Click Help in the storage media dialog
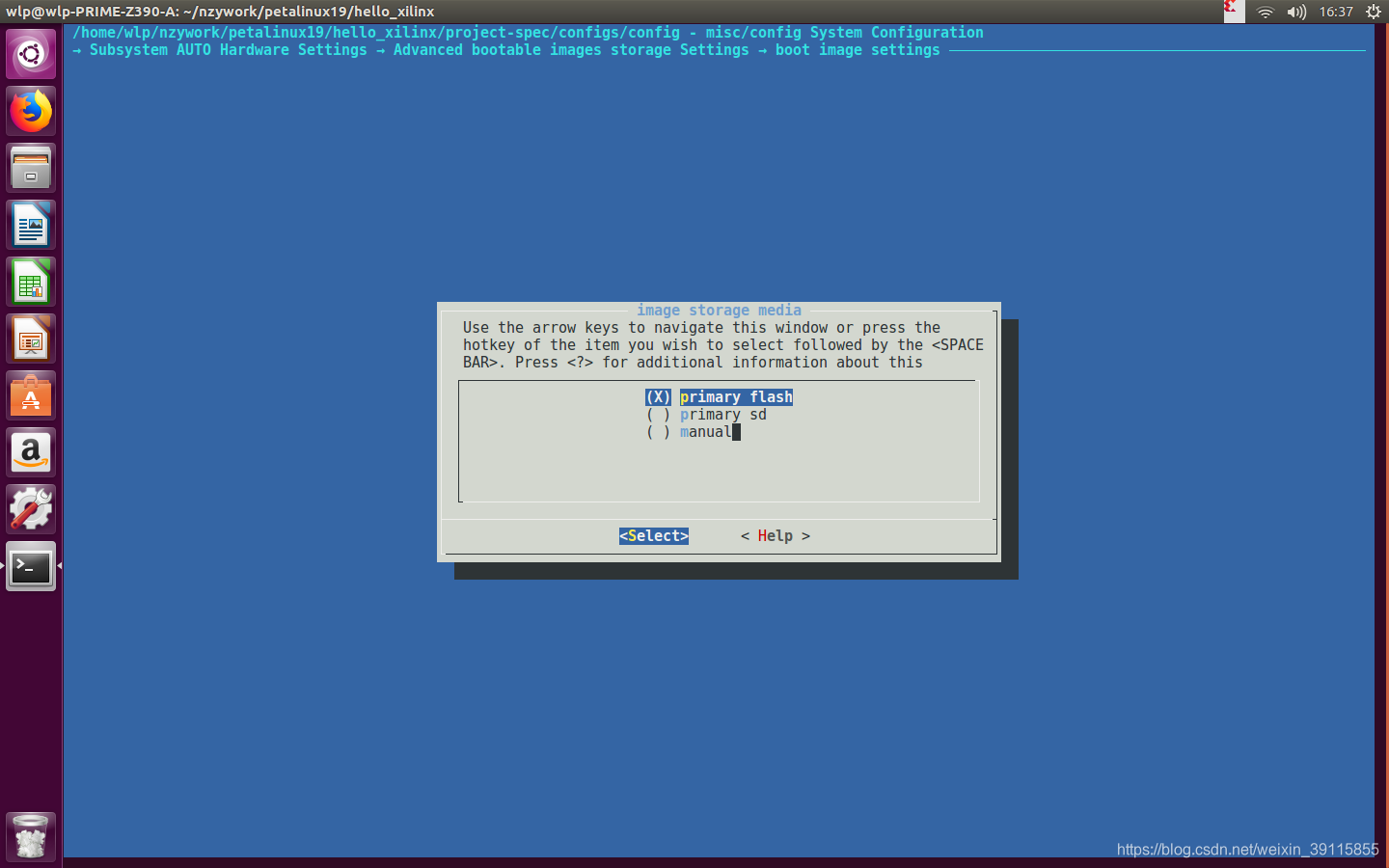 (775, 535)
